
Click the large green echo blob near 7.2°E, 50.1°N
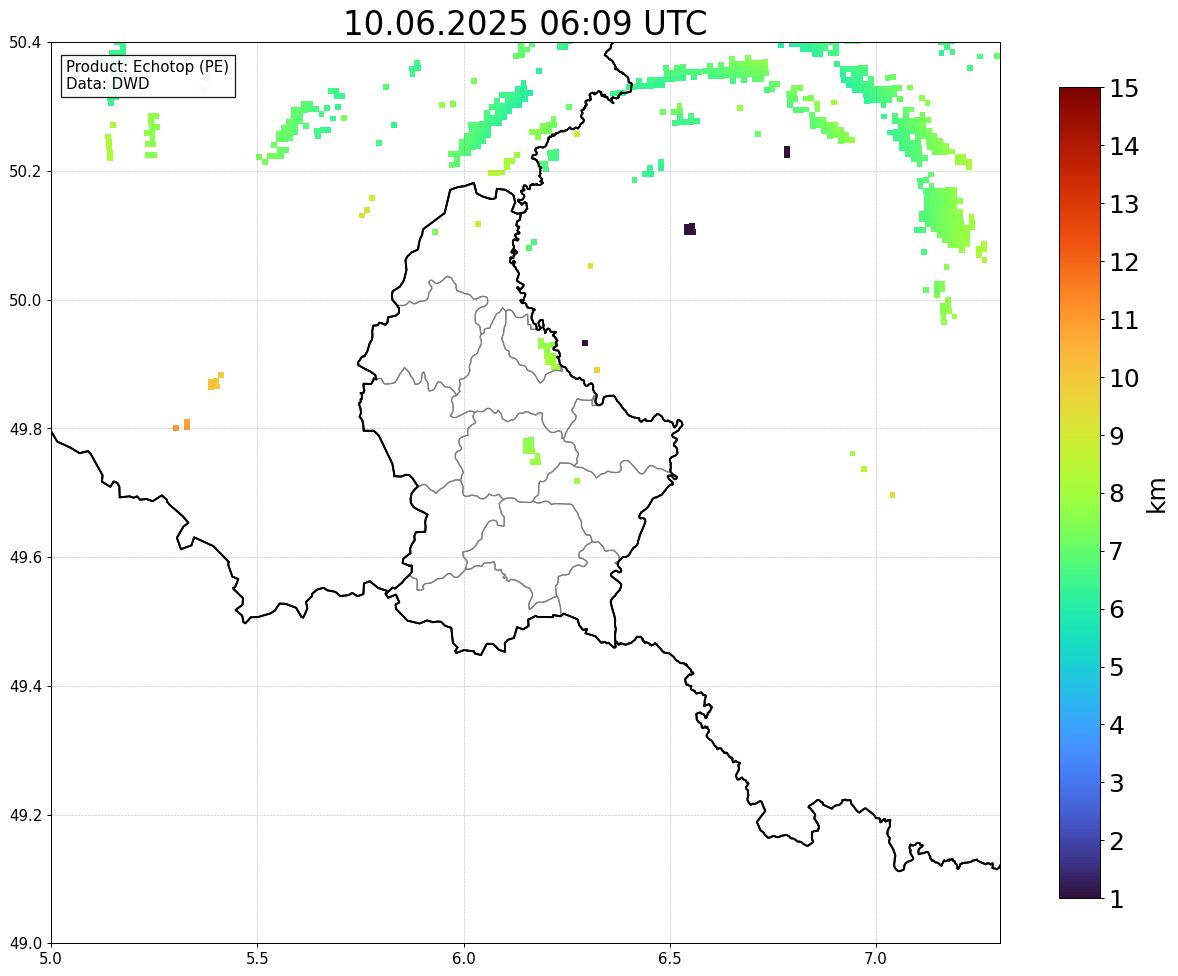tap(944, 217)
